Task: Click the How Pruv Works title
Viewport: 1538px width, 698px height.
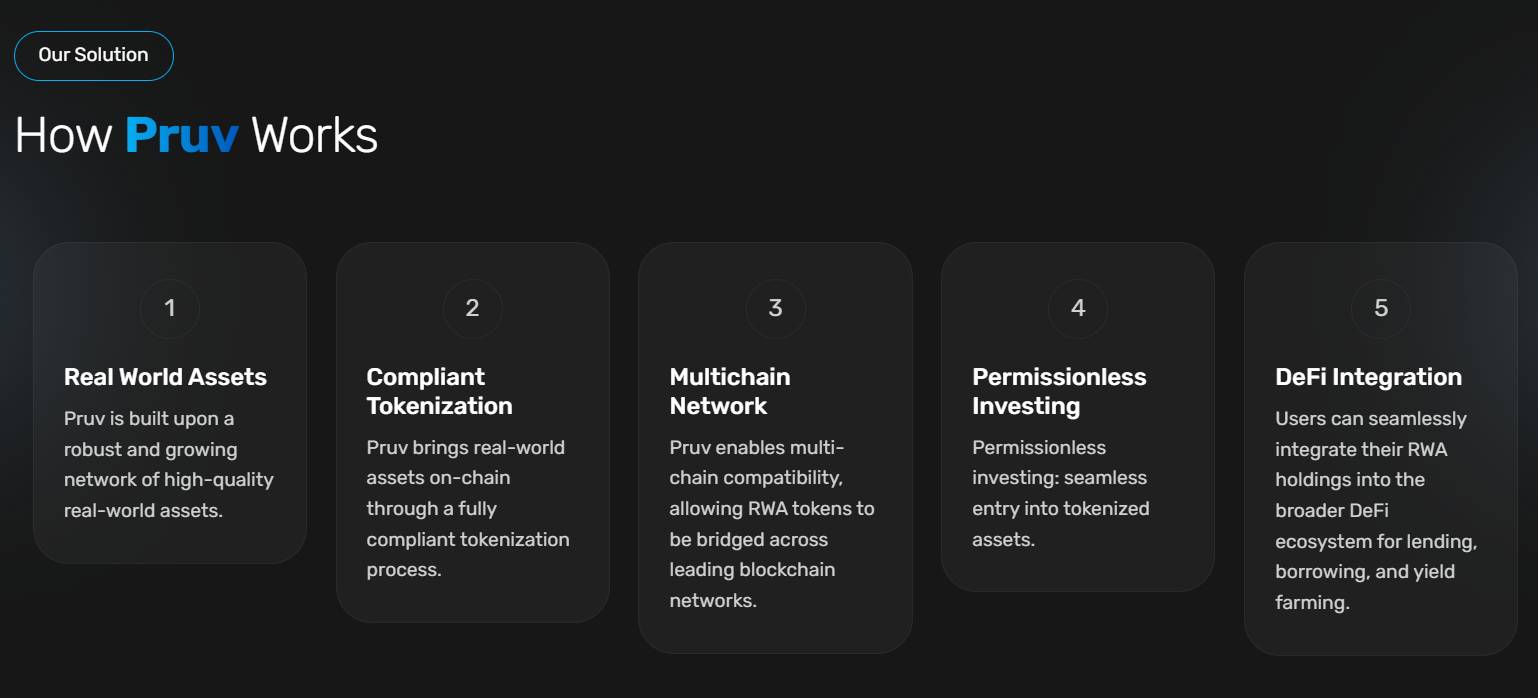Action: tap(196, 135)
